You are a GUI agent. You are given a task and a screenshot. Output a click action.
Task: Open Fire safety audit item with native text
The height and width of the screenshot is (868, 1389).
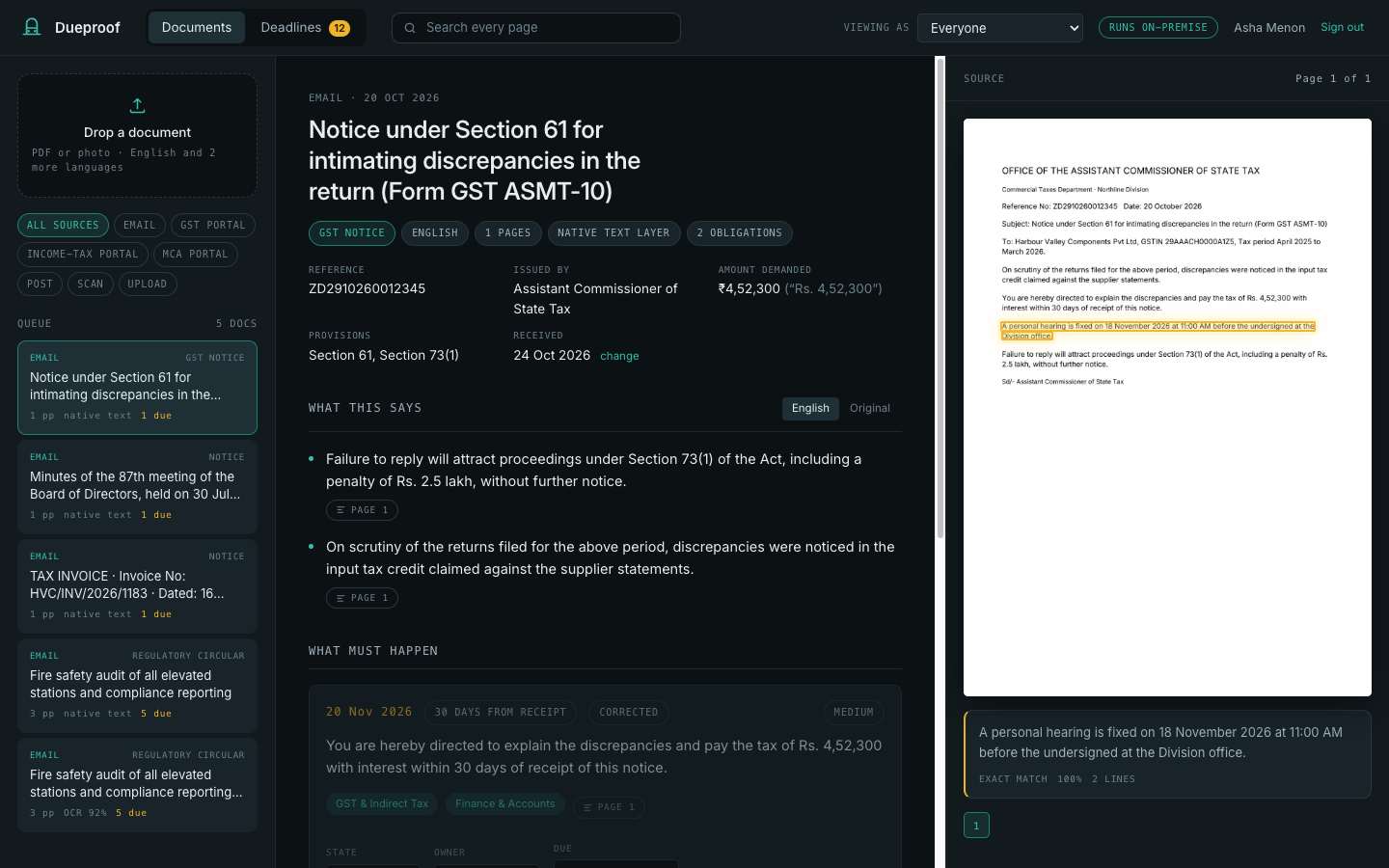[x=137, y=686]
